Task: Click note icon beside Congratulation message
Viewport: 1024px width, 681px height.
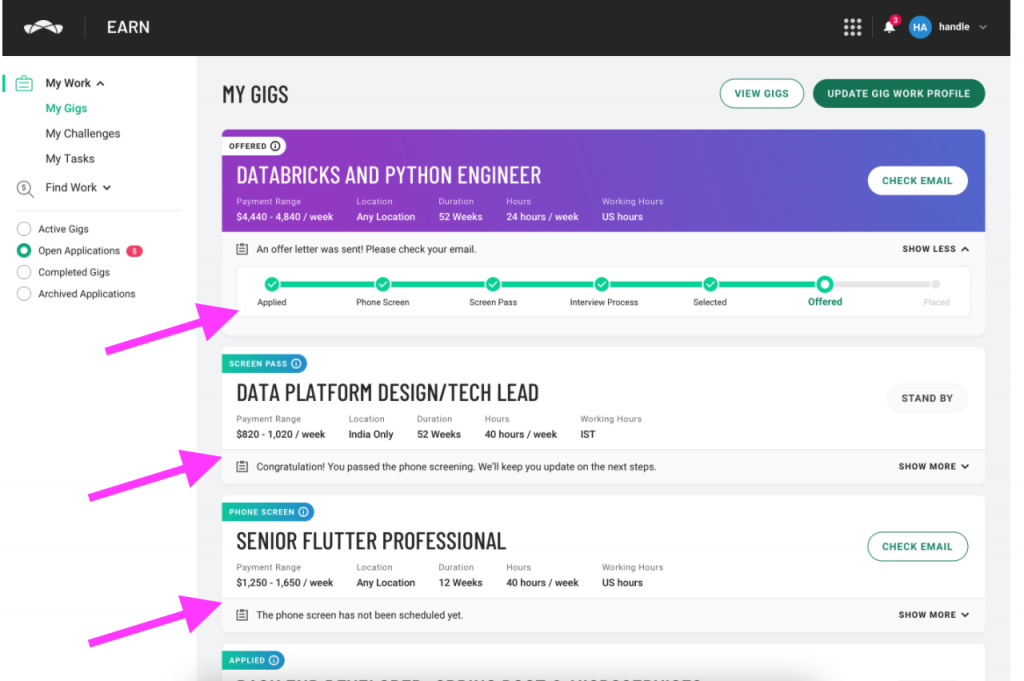Action: [242, 466]
